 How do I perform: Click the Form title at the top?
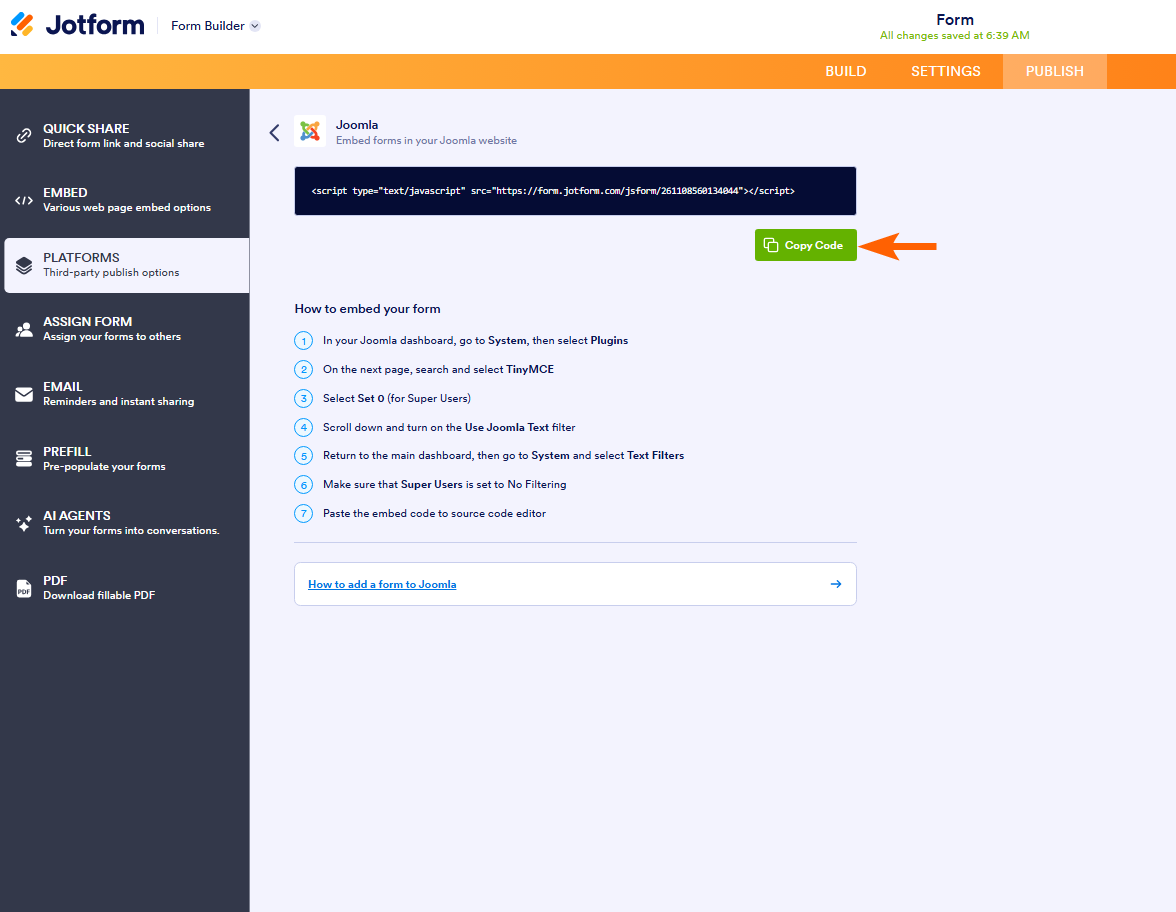954,20
